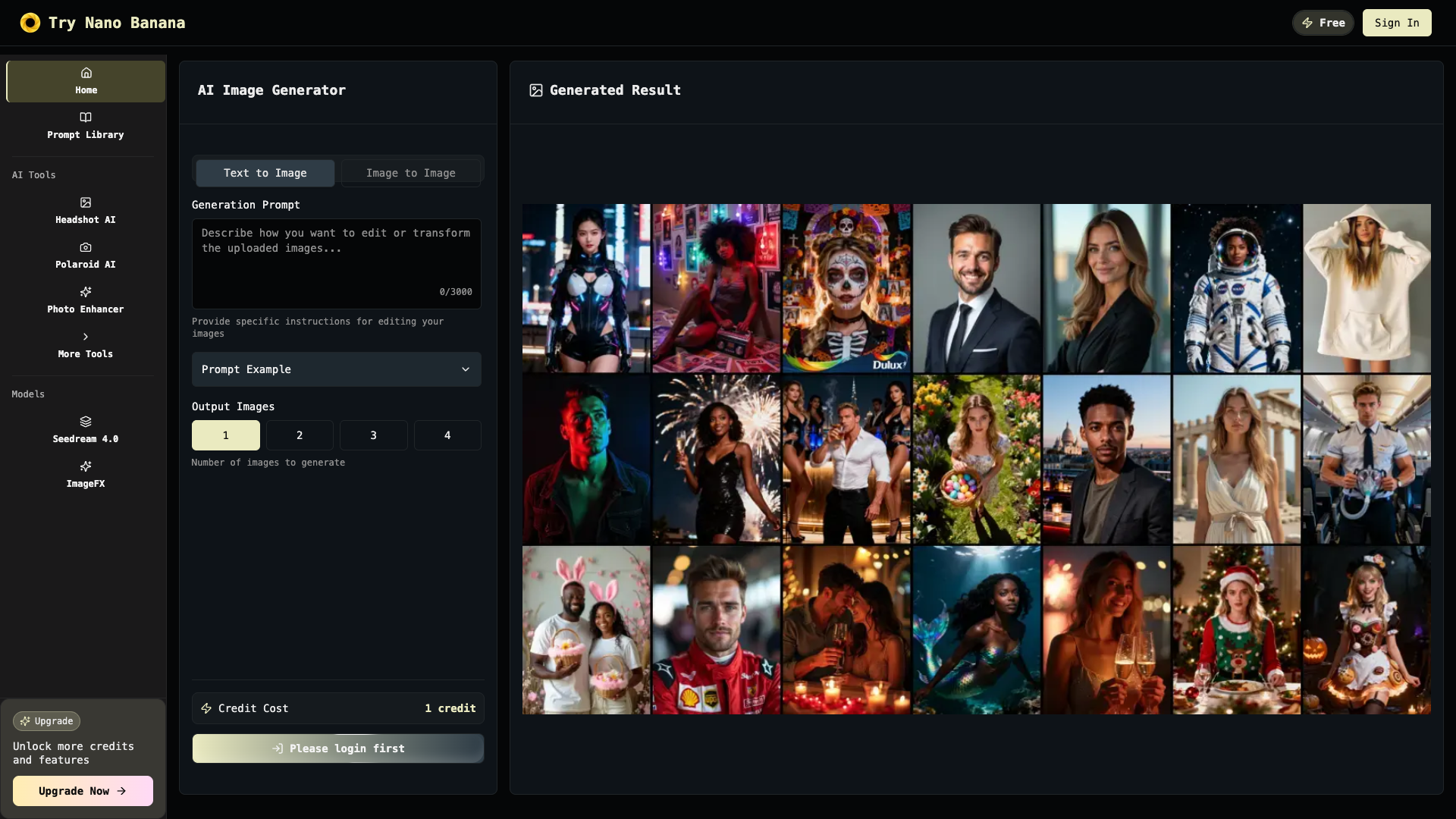Open the Free credits badge
The height and width of the screenshot is (819, 1456).
(x=1323, y=23)
